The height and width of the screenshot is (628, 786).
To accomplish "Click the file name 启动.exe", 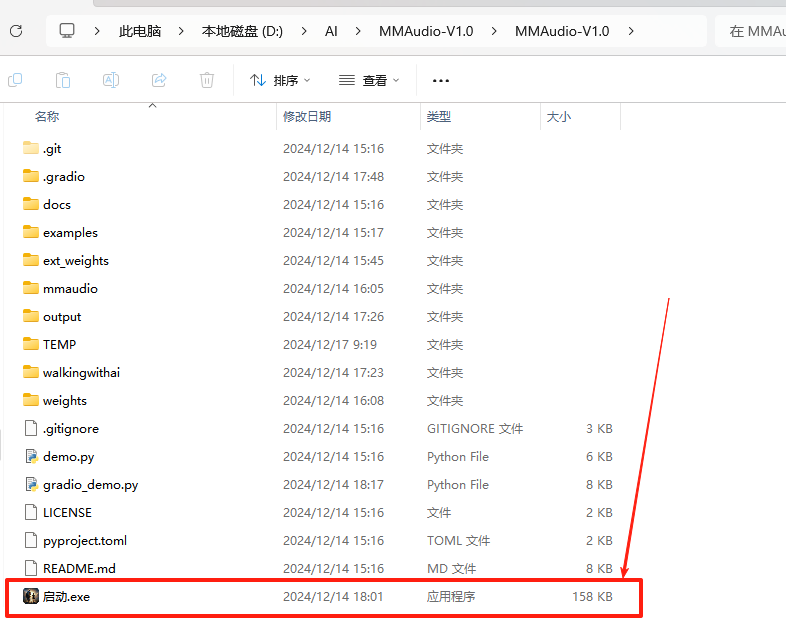I will pos(66,597).
